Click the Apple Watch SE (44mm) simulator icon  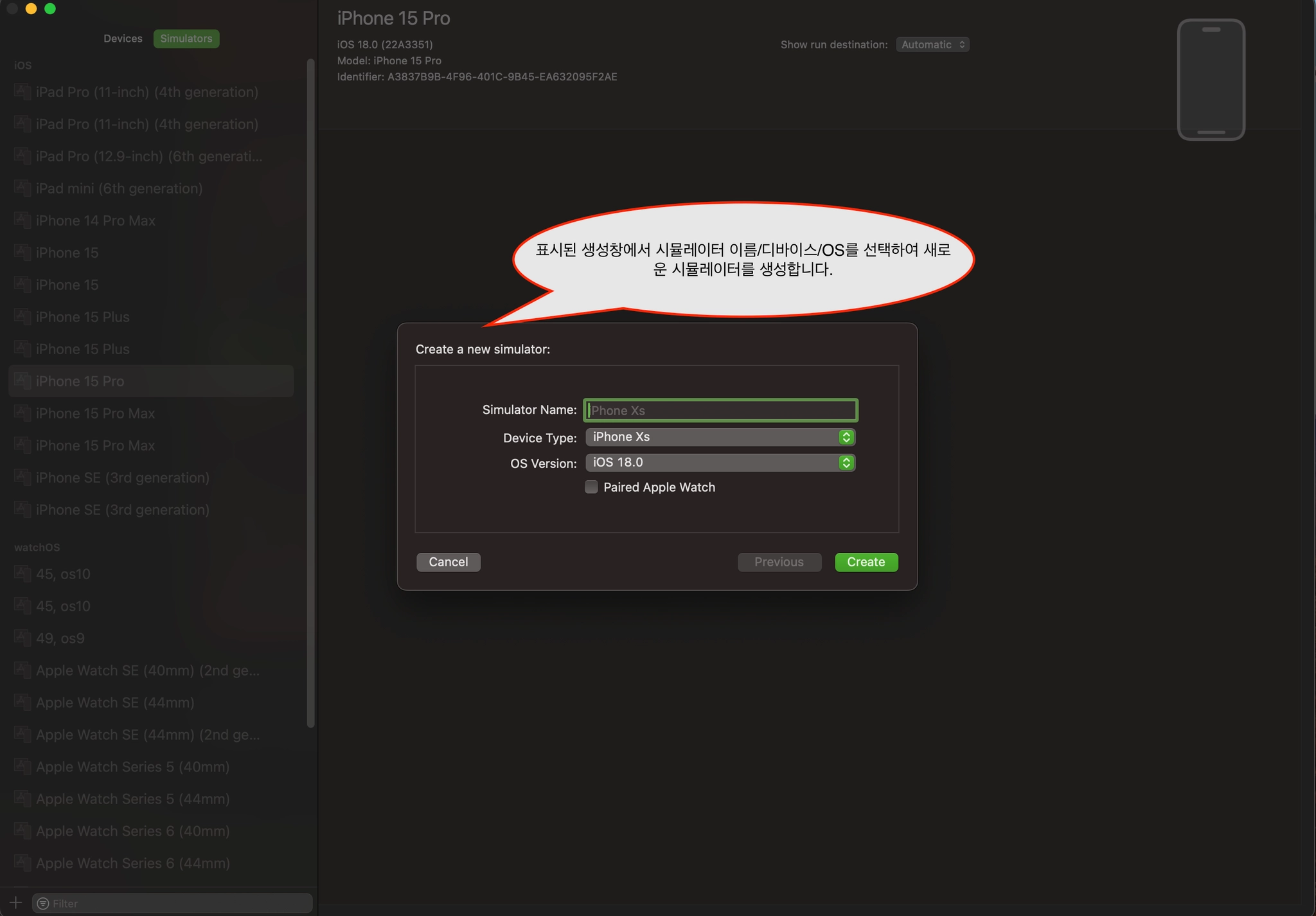22,703
